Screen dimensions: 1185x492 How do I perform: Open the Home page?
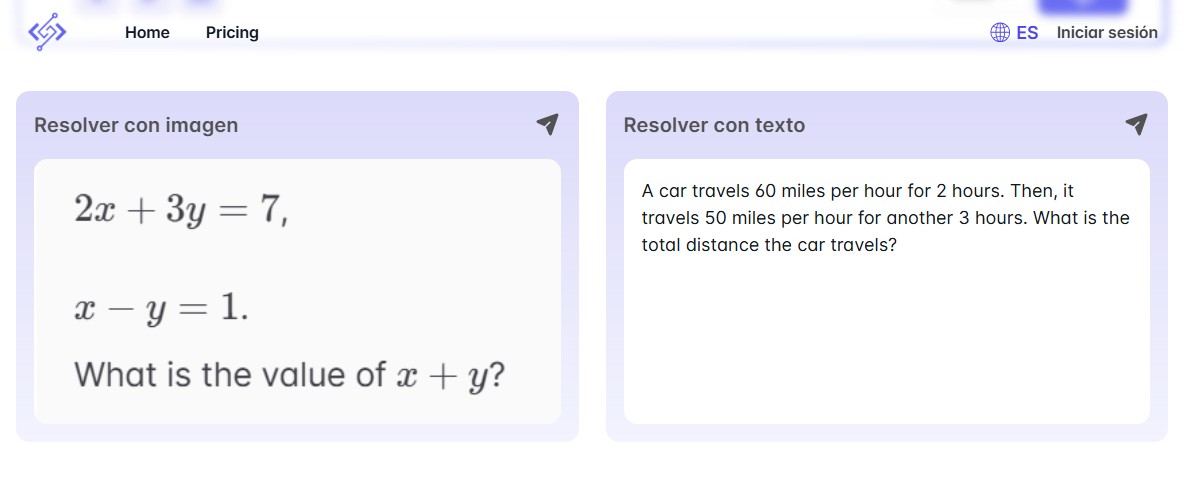147,32
